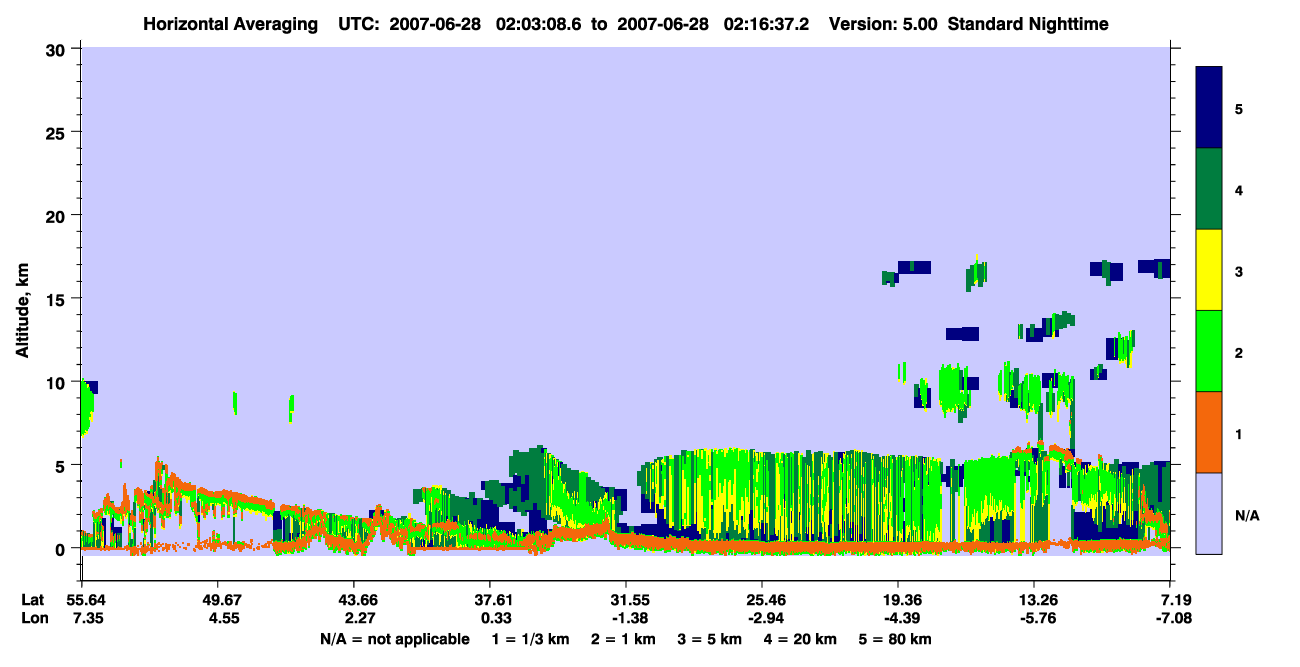Click the 'N/A = not applicable' legend note
Image resolution: width=1300 pixels, height=667 pixels.
click(395, 638)
